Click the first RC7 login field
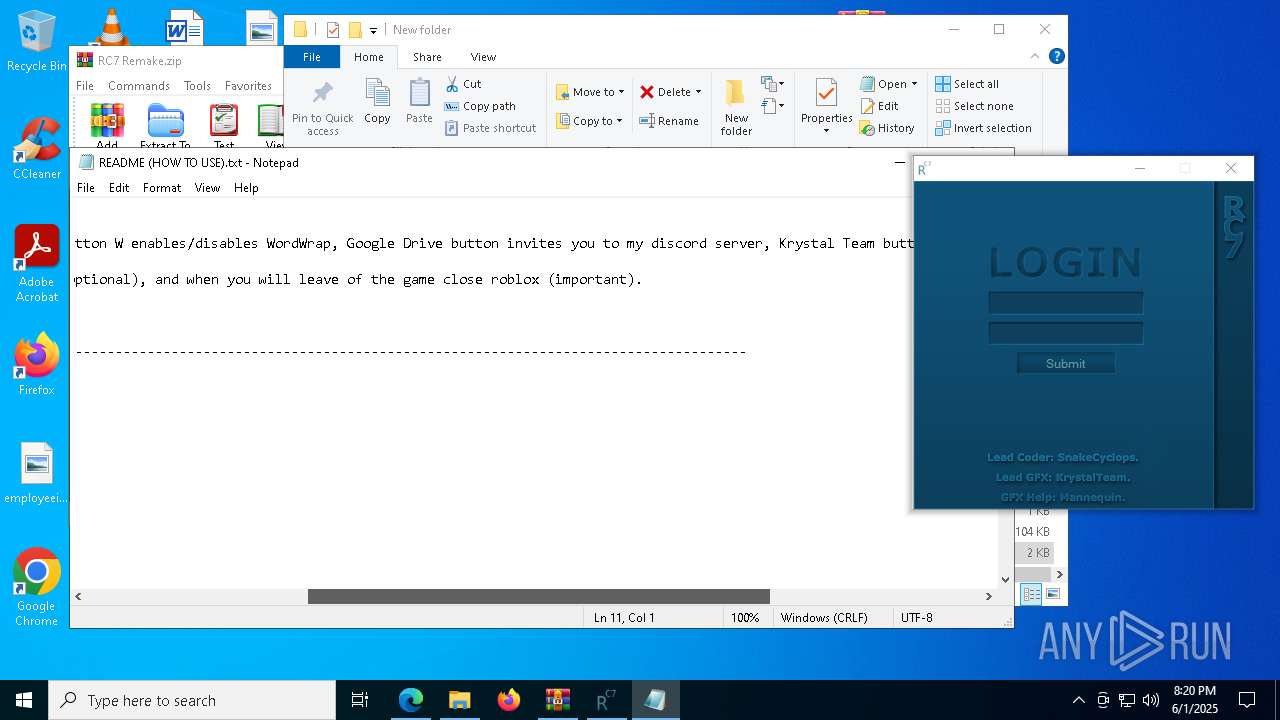Screen dimensions: 1280x720 [x=1066, y=303]
